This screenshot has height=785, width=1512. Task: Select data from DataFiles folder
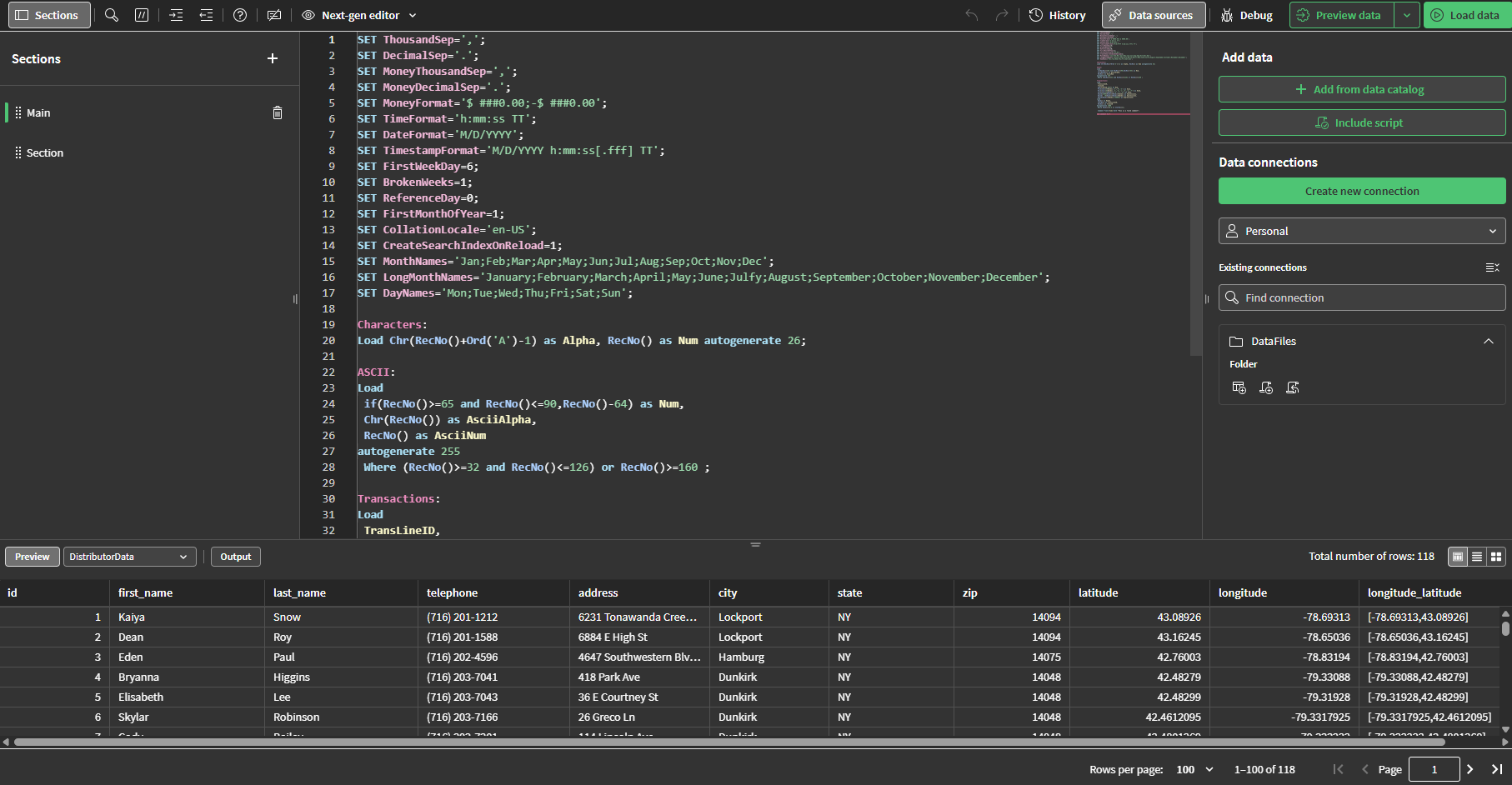tap(1239, 387)
